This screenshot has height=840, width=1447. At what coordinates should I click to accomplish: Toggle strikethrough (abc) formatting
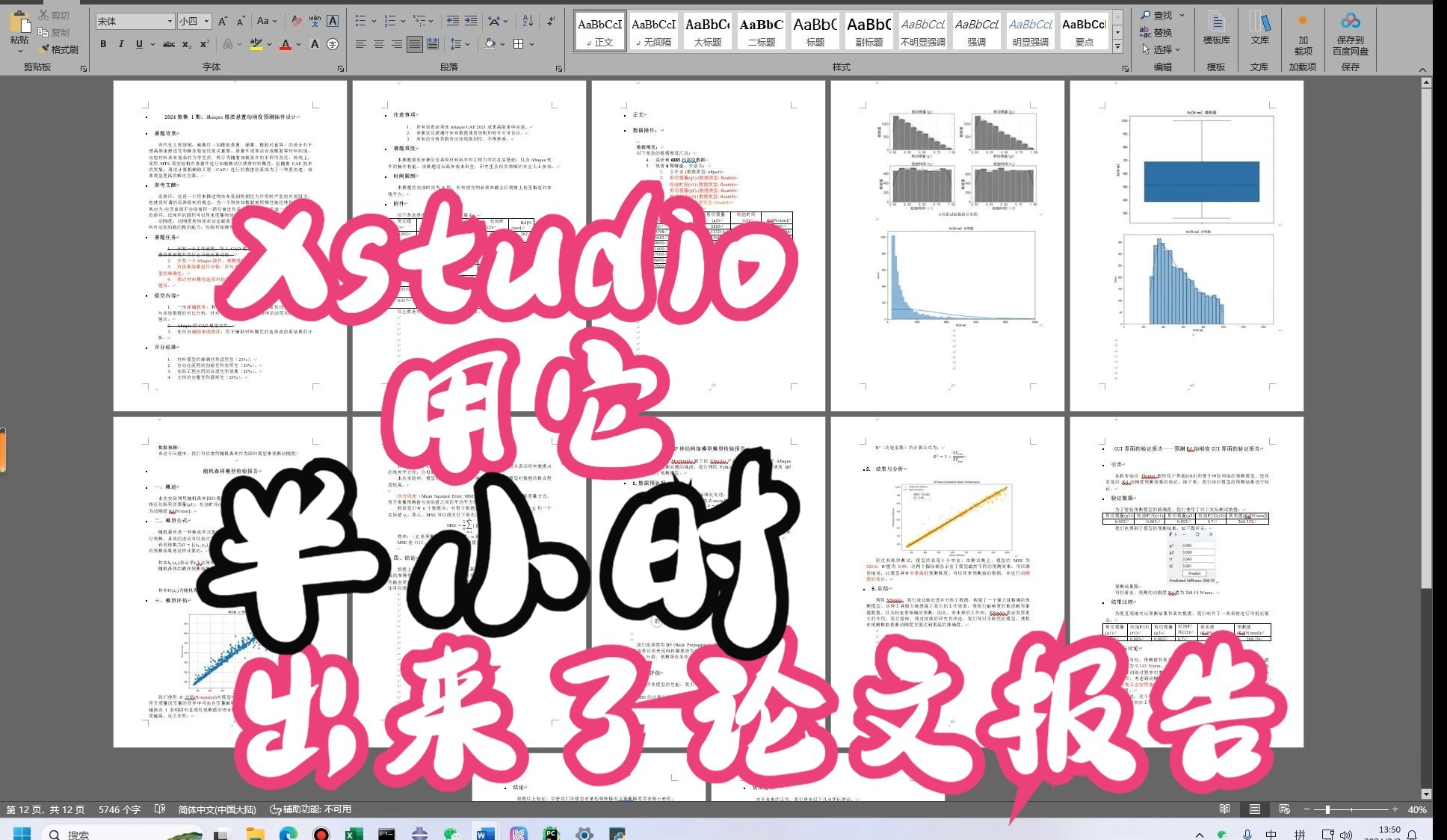coord(169,45)
